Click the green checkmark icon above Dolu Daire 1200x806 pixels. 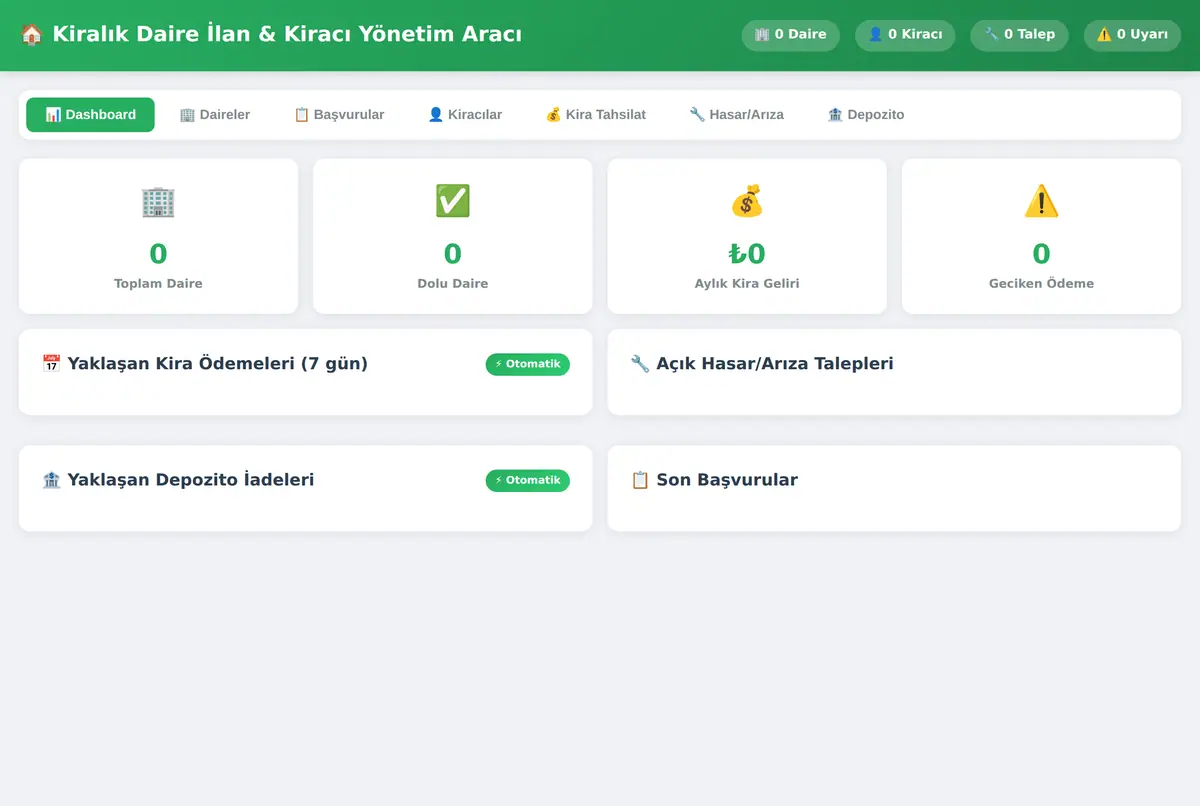coord(452,201)
